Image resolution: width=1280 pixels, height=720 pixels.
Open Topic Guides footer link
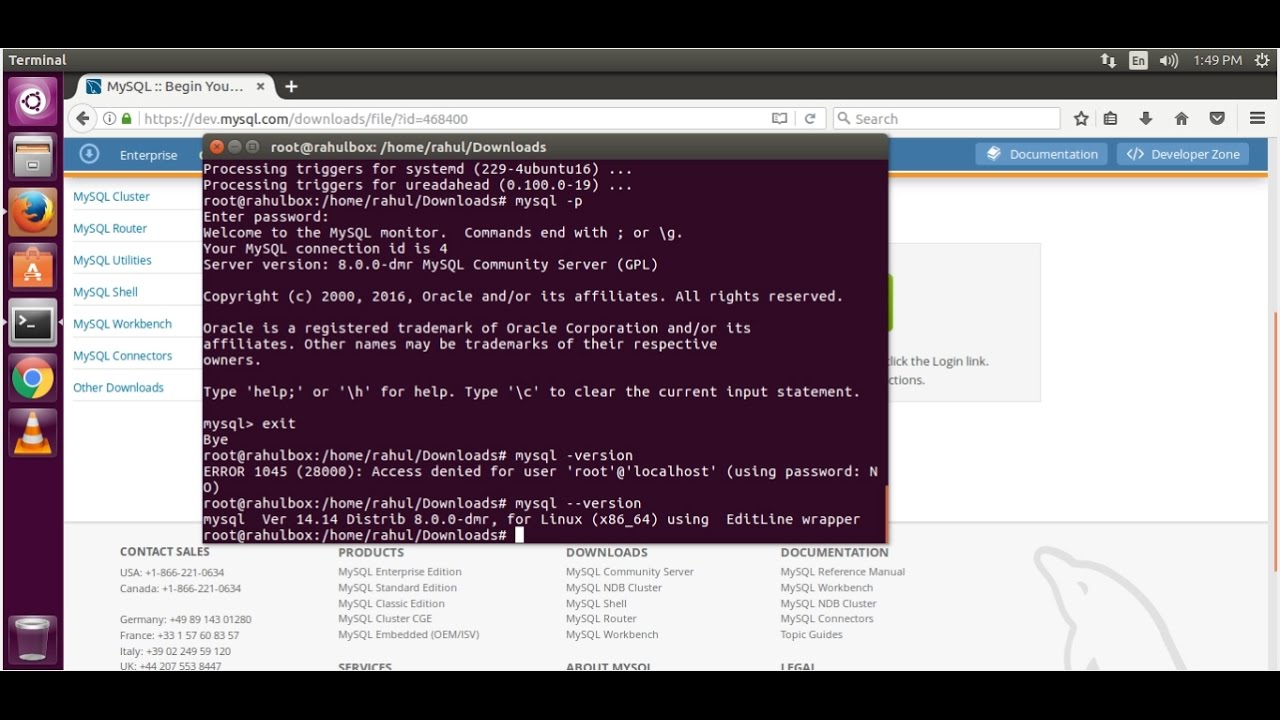click(811, 635)
